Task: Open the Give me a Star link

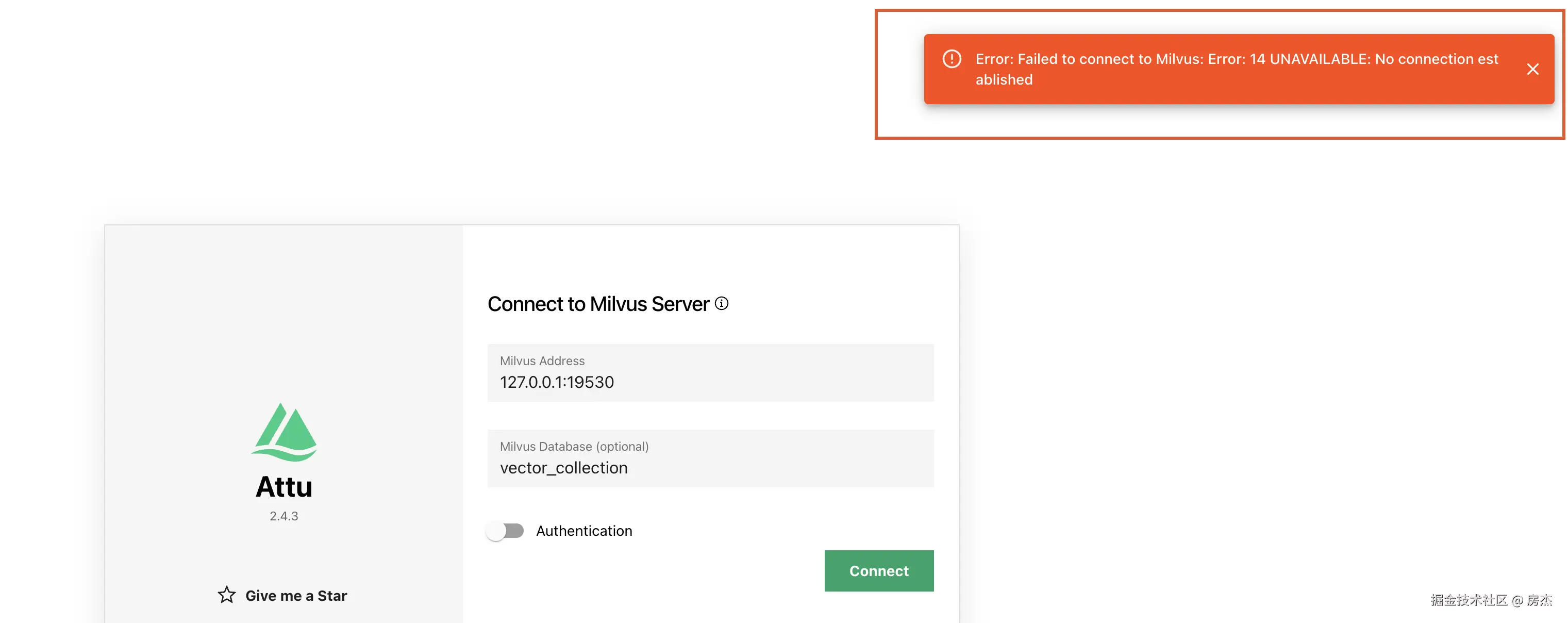Action: tap(282, 595)
